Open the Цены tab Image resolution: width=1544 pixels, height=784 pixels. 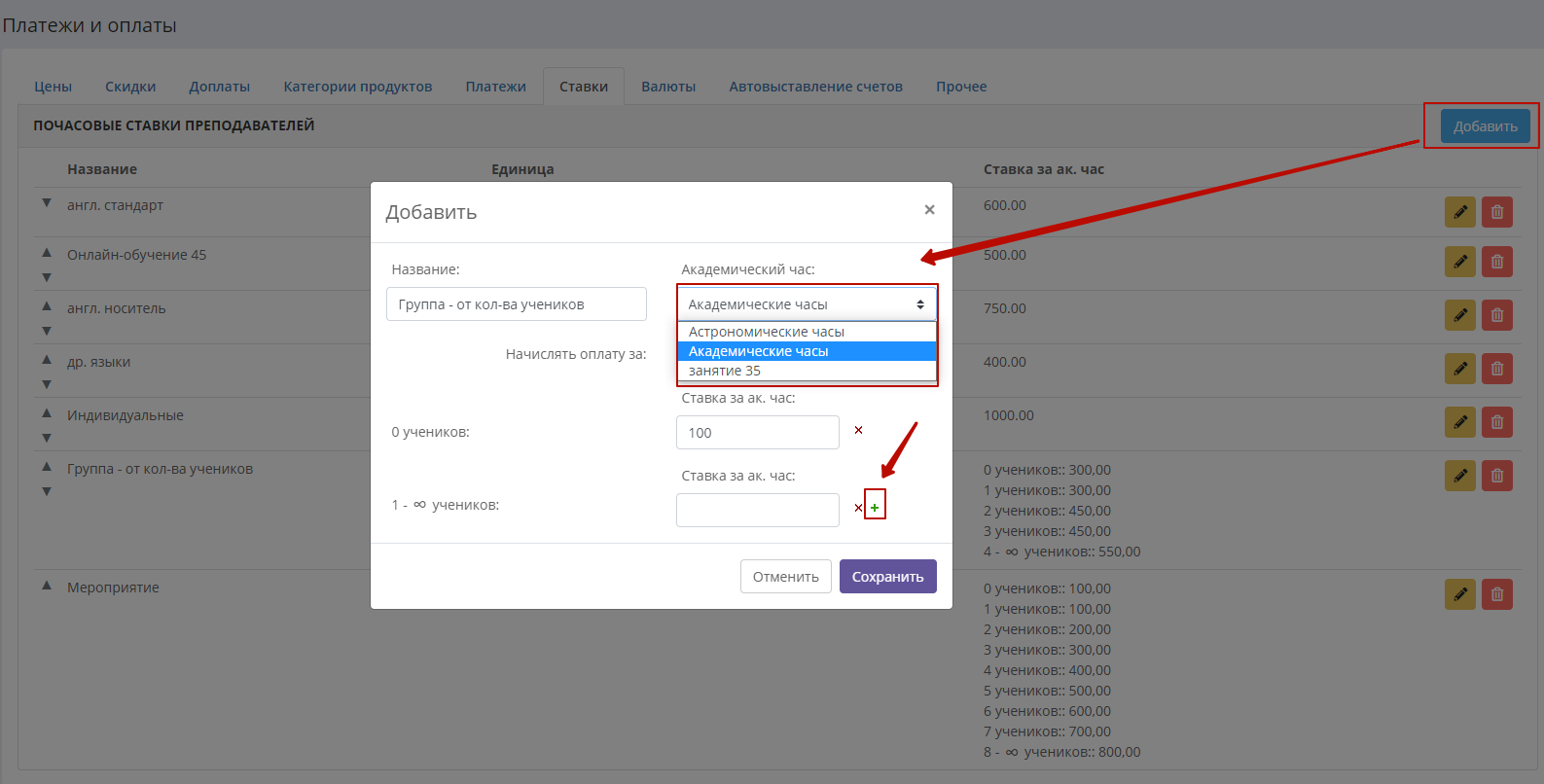(54, 87)
